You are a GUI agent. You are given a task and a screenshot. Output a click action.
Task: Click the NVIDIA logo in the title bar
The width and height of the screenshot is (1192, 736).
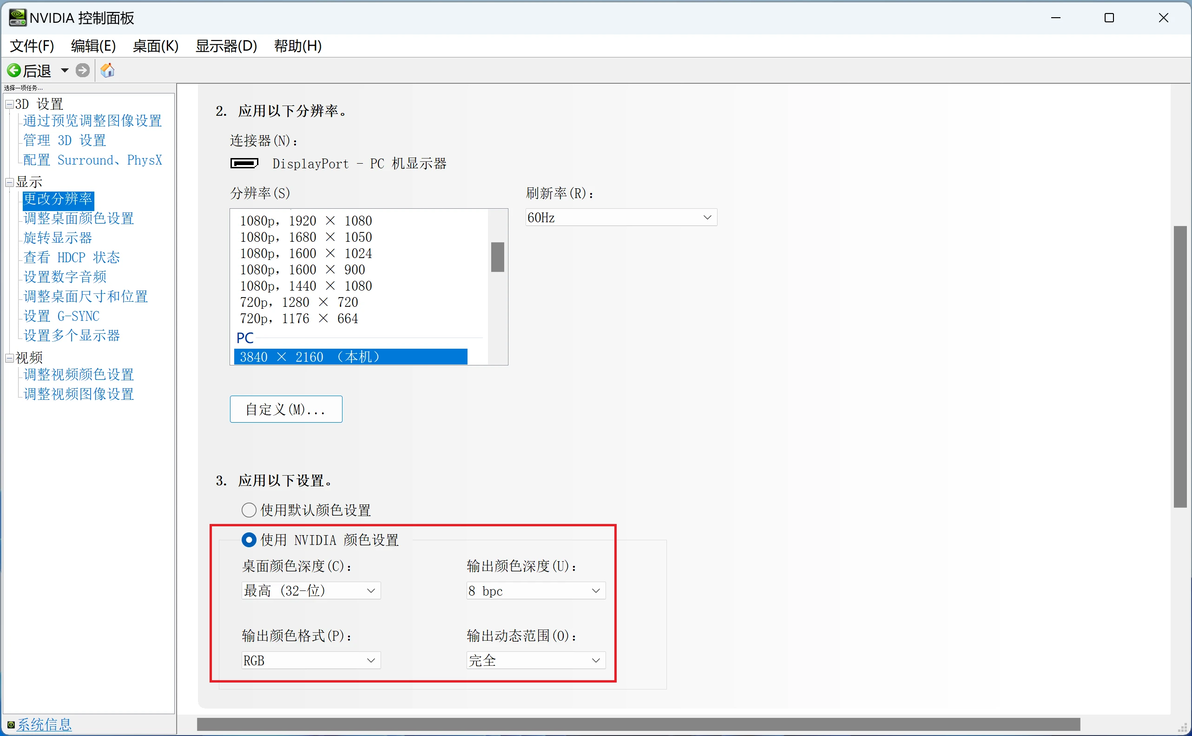(x=17, y=17)
